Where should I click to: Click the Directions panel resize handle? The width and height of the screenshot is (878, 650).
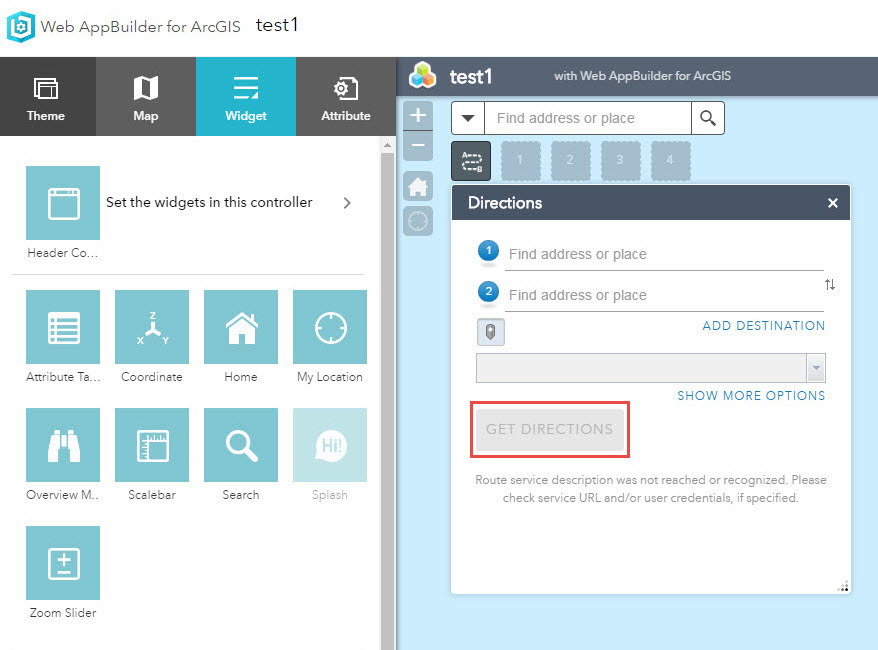tap(843, 587)
